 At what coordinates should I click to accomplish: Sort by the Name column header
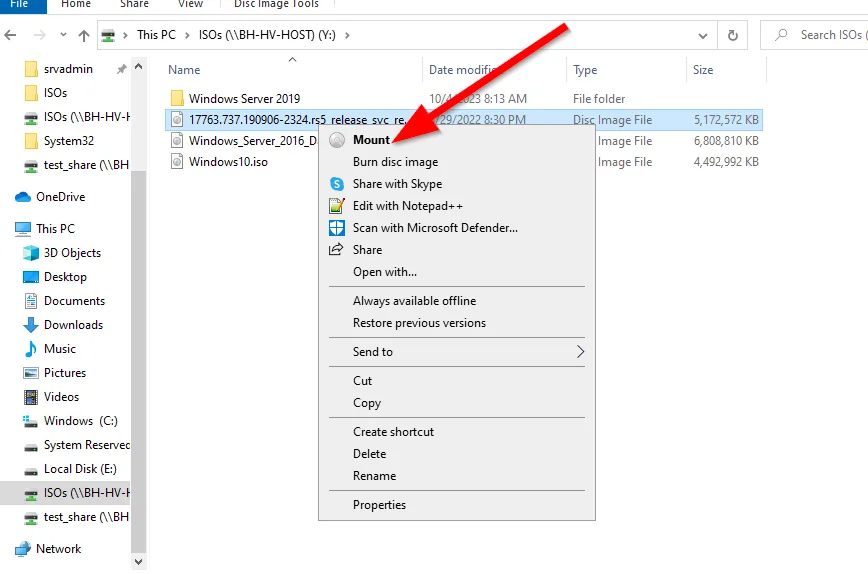click(184, 70)
